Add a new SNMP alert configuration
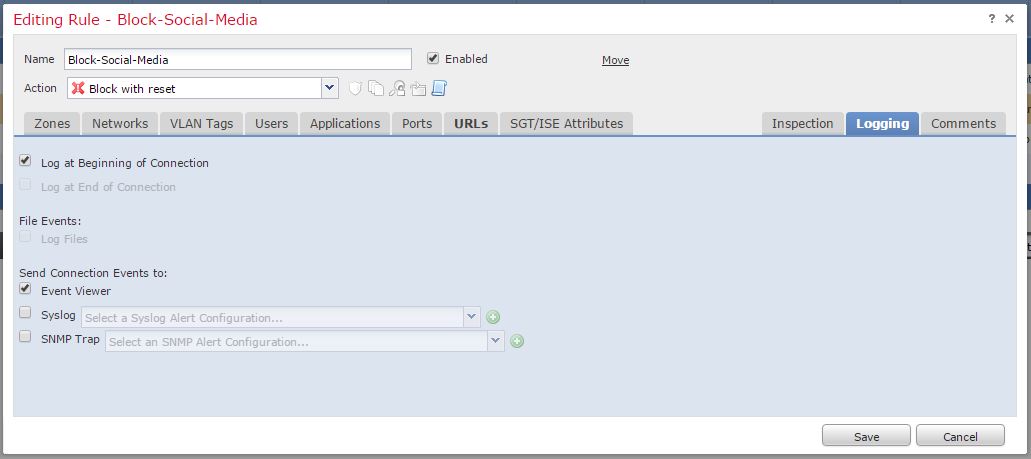Image resolution: width=1031 pixels, height=459 pixels. coord(517,341)
